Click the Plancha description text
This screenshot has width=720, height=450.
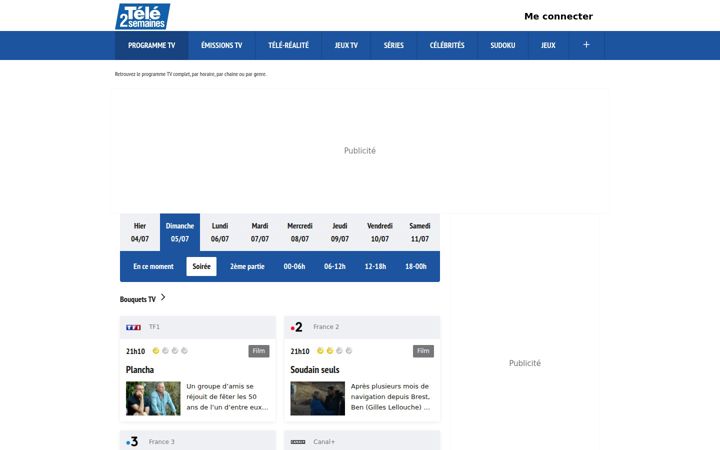click(x=227, y=397)
